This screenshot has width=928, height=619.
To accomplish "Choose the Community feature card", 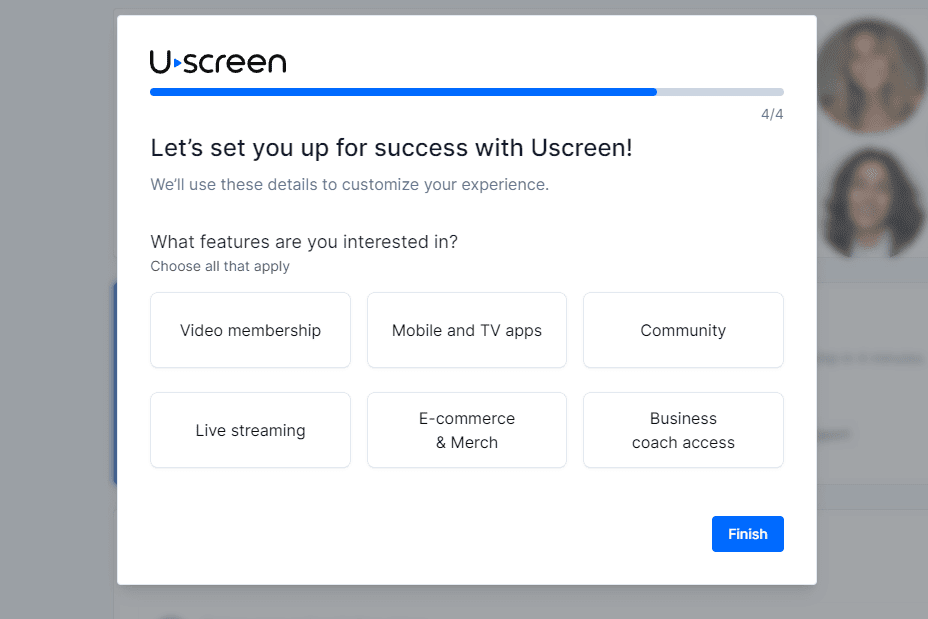I will coord(683,330).
